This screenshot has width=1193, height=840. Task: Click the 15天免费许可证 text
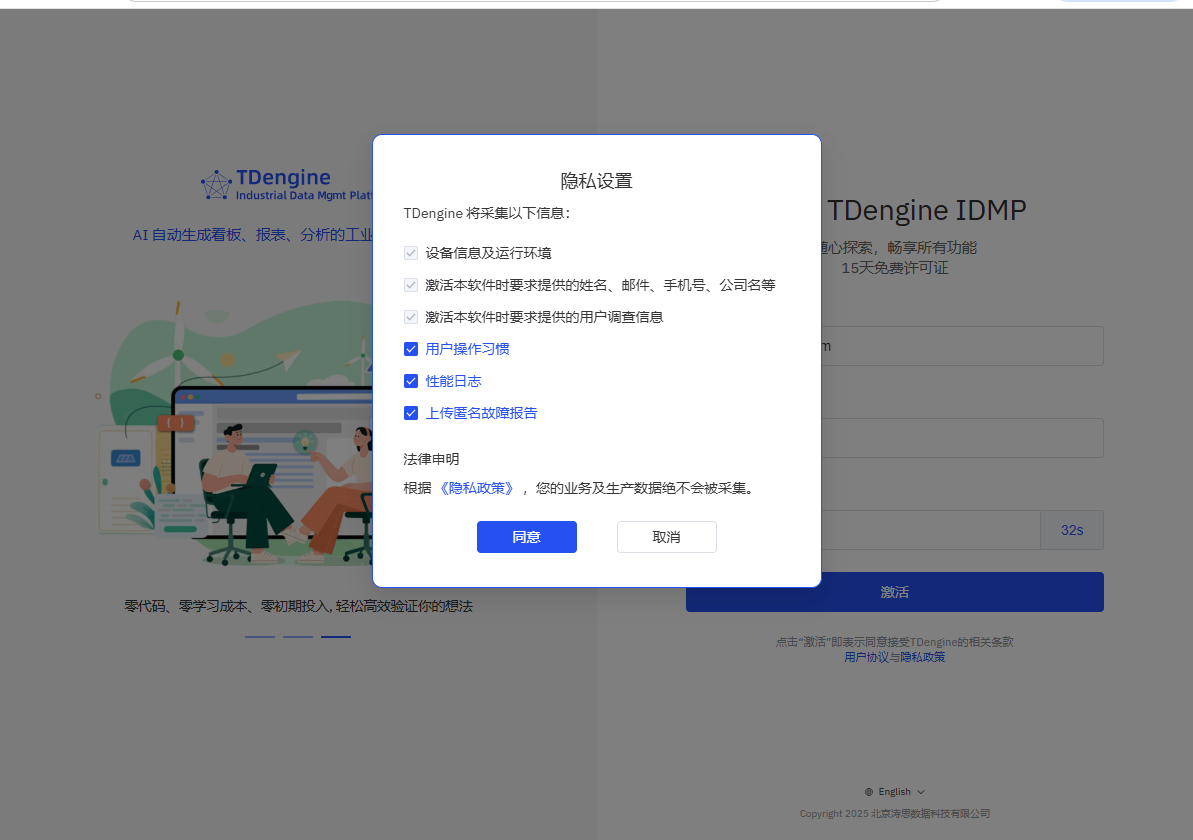tap(895, 268)
